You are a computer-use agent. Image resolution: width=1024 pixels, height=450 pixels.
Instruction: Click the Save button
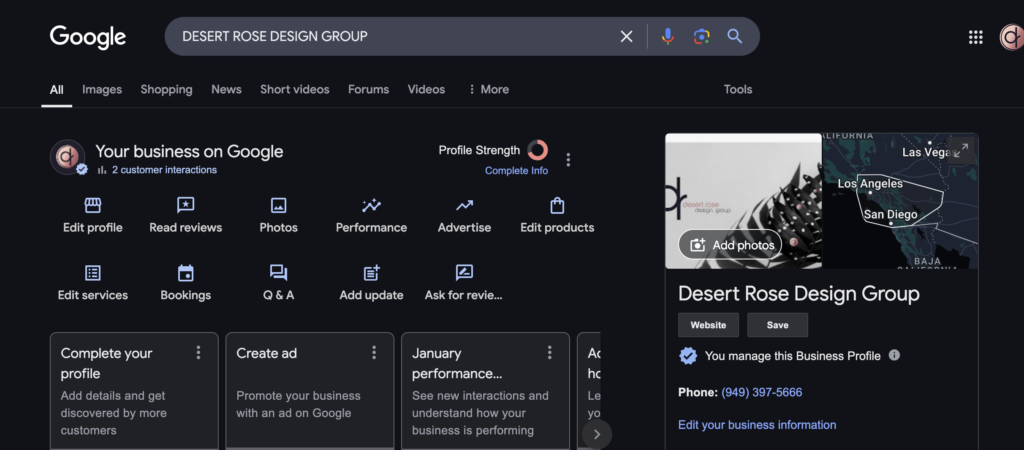(x=778, y=325)
